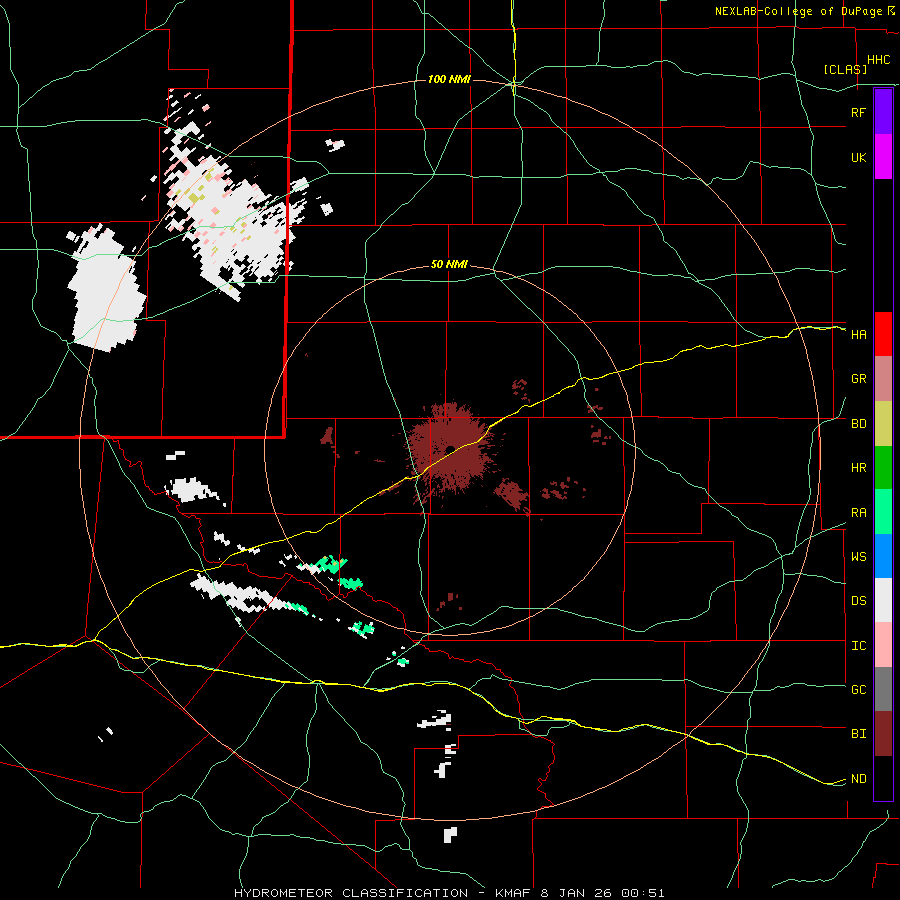The width and height of the screenshot is (900, 900).
Task: Click the DS legend label text
Action: [858, 601]
